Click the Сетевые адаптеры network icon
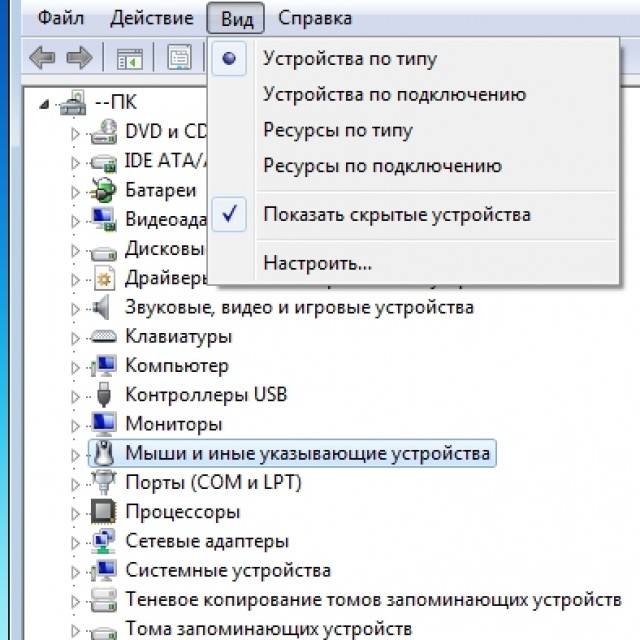 point(104,541)
